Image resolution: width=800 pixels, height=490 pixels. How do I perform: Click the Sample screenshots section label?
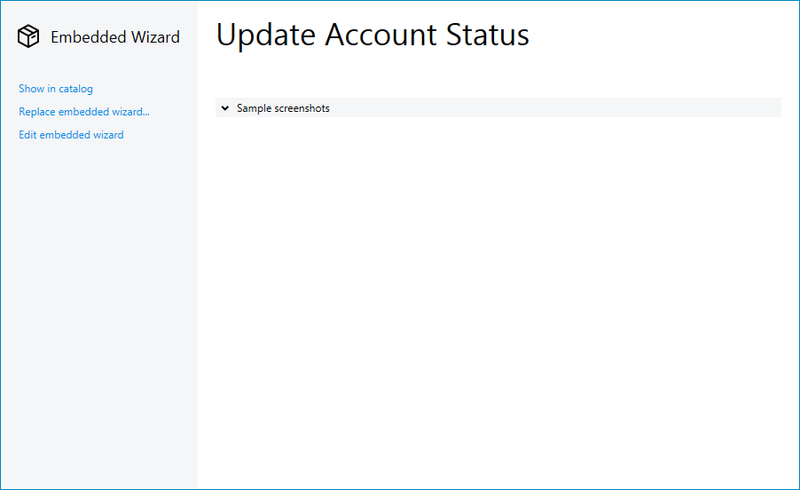283,108
